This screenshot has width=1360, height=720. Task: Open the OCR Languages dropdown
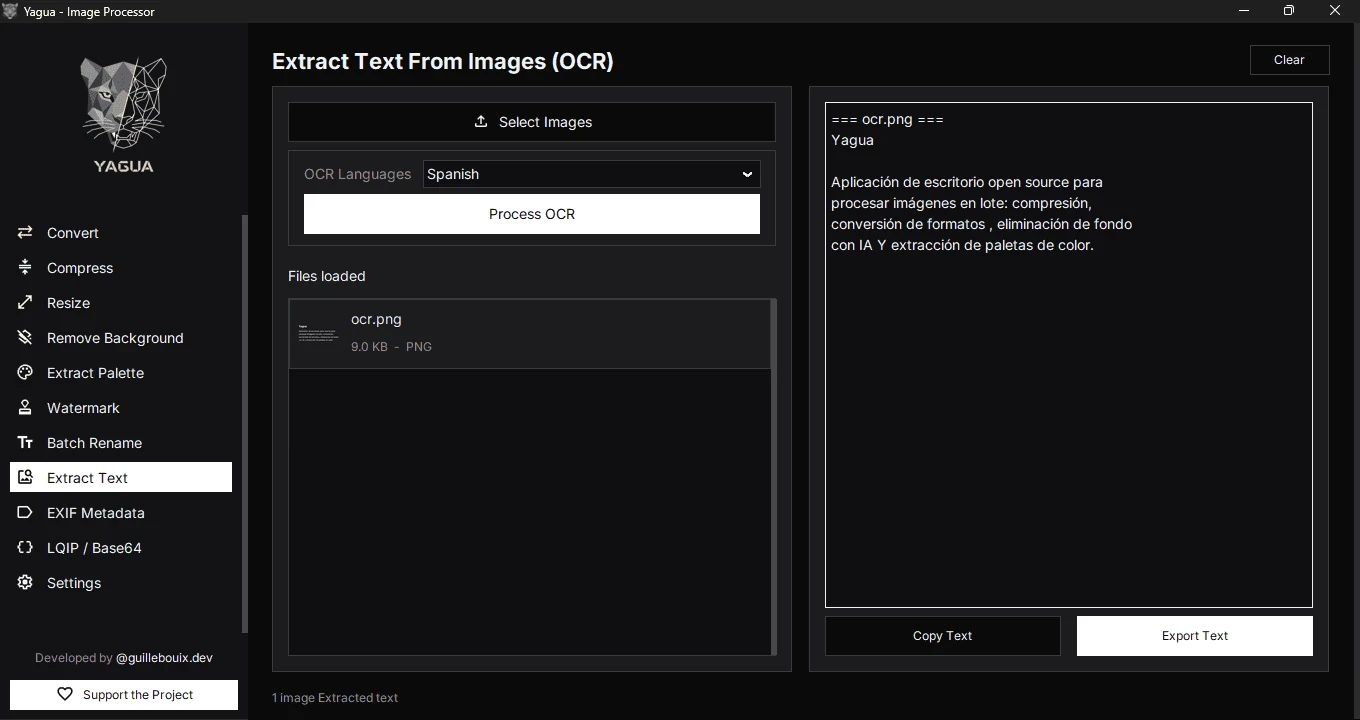[592, 174]
